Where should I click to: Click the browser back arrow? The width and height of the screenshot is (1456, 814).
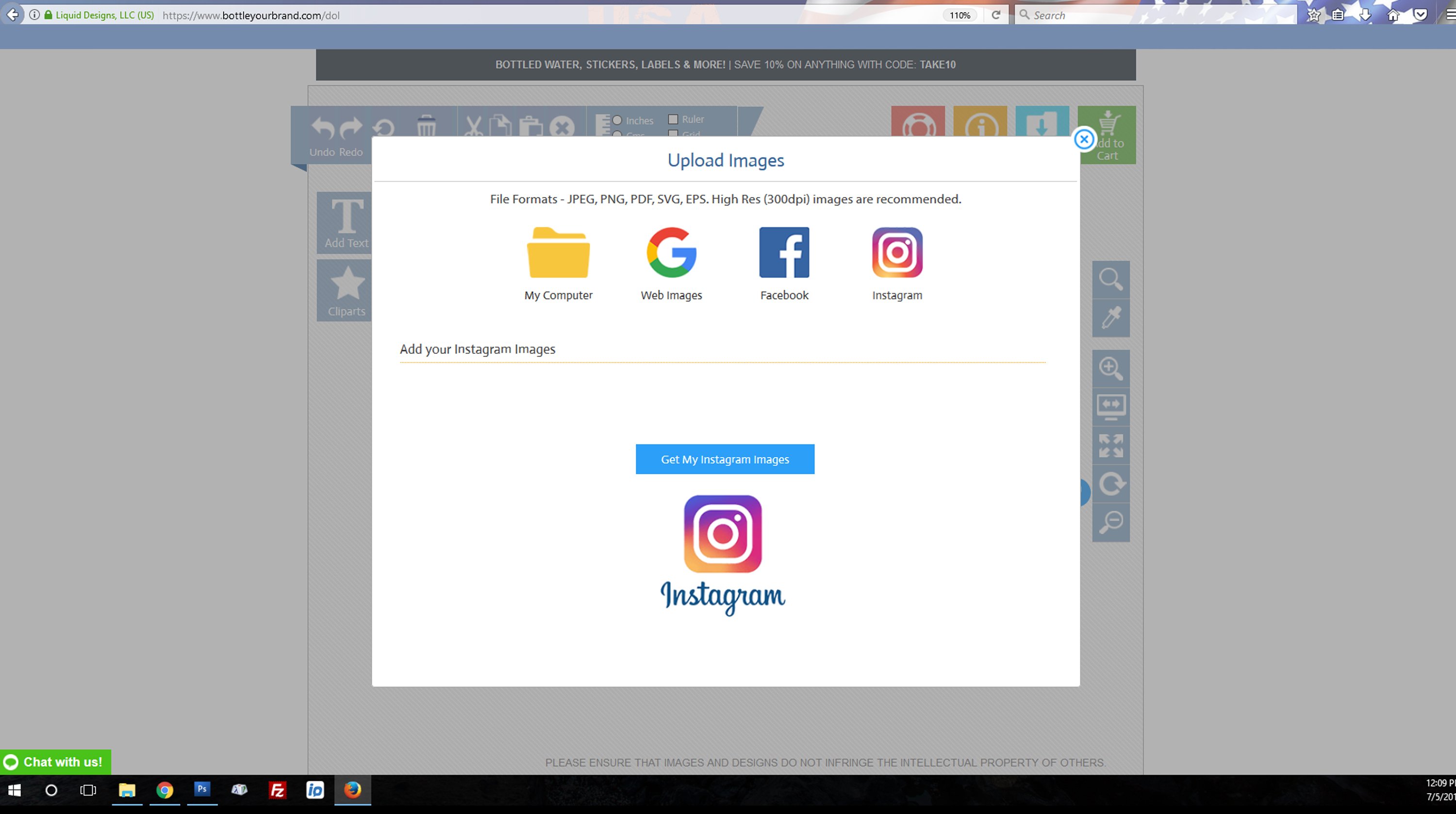coord(12,15)
